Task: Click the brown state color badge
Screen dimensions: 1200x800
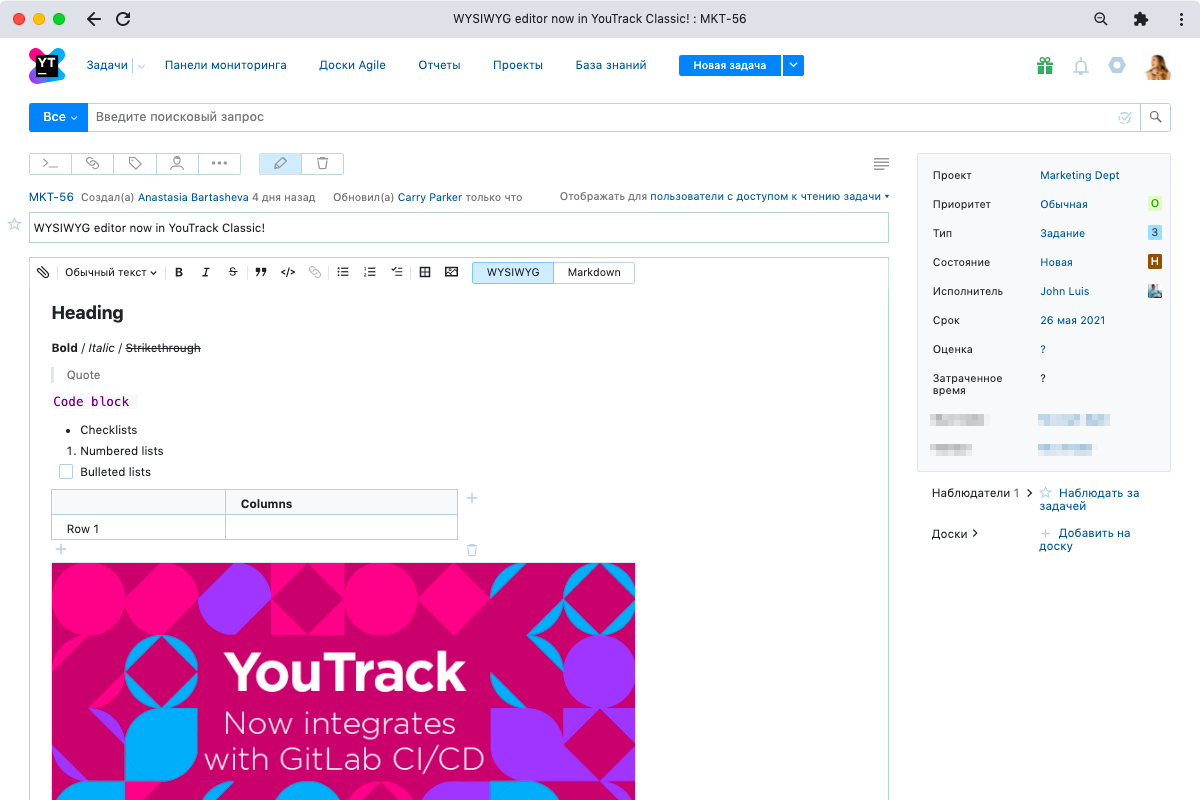Action: click(x=1155, y=262)
